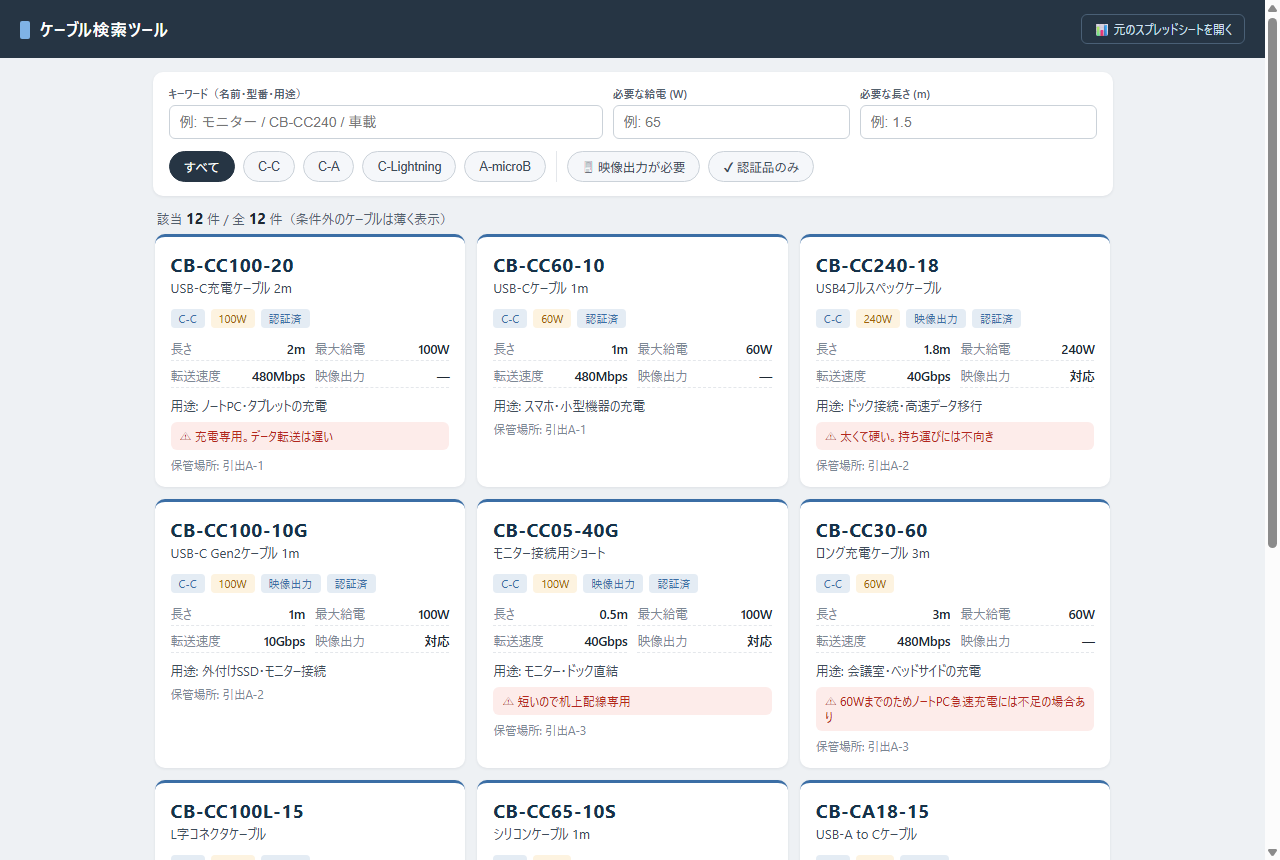Click the 60W badge on CB-CC30-60
This screenshot has height=860, width=1280.
point(875,584)
